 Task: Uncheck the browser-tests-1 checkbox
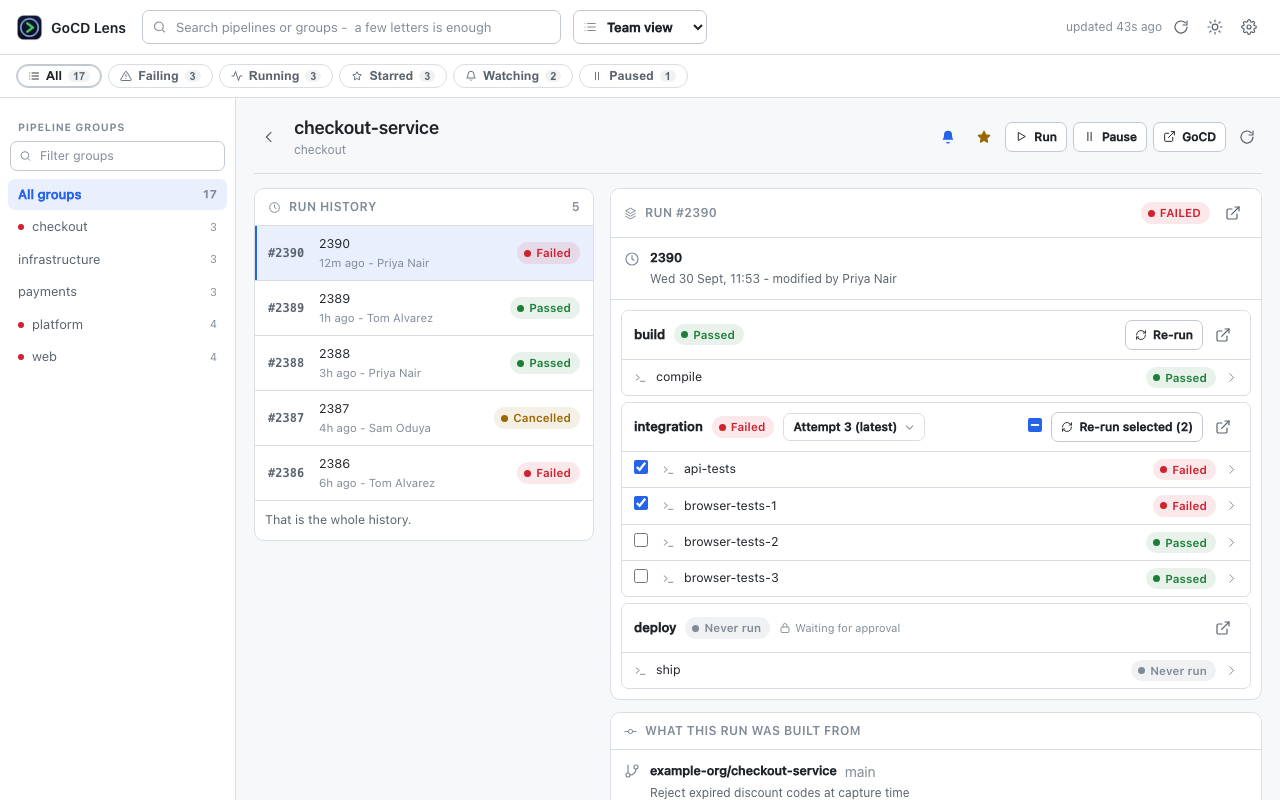coord(641,503)
